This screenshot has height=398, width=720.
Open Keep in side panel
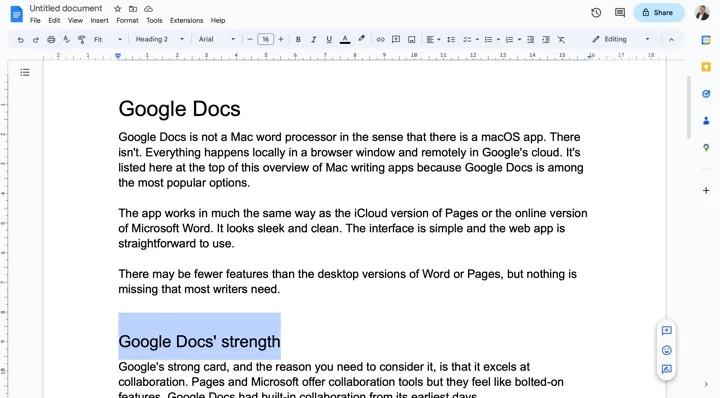(x=706, y=67)
